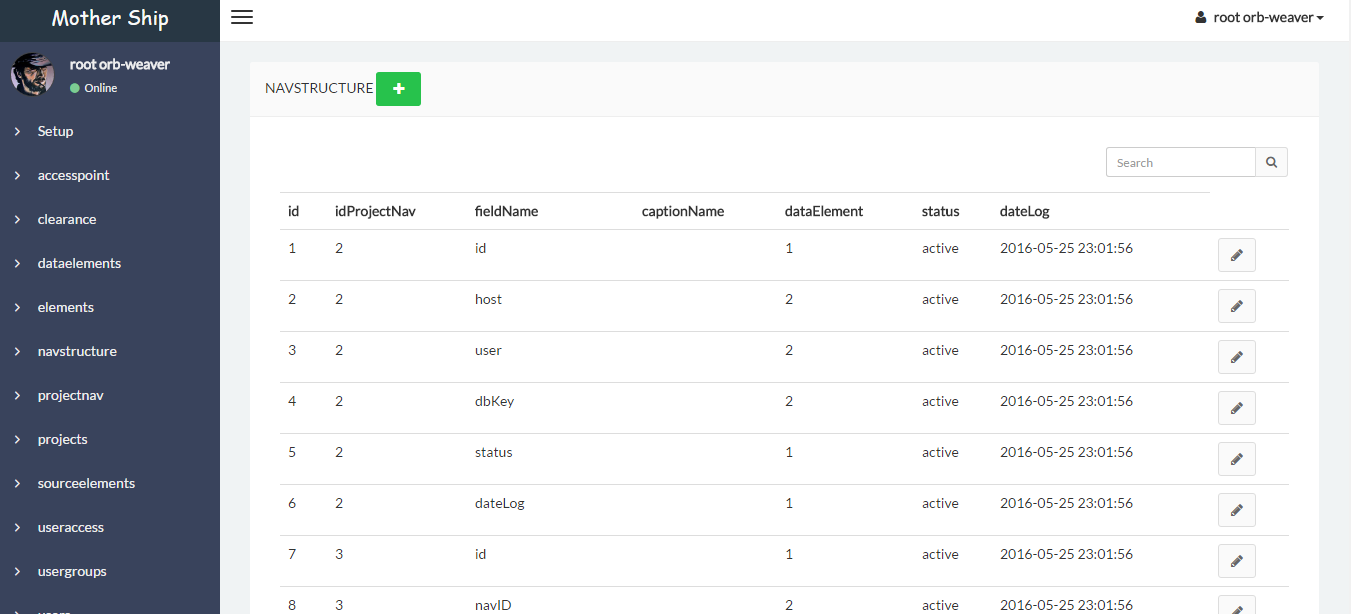1351x614 pixels.
Task: Edit row with fieldName user
Action: click(1236, 357)
